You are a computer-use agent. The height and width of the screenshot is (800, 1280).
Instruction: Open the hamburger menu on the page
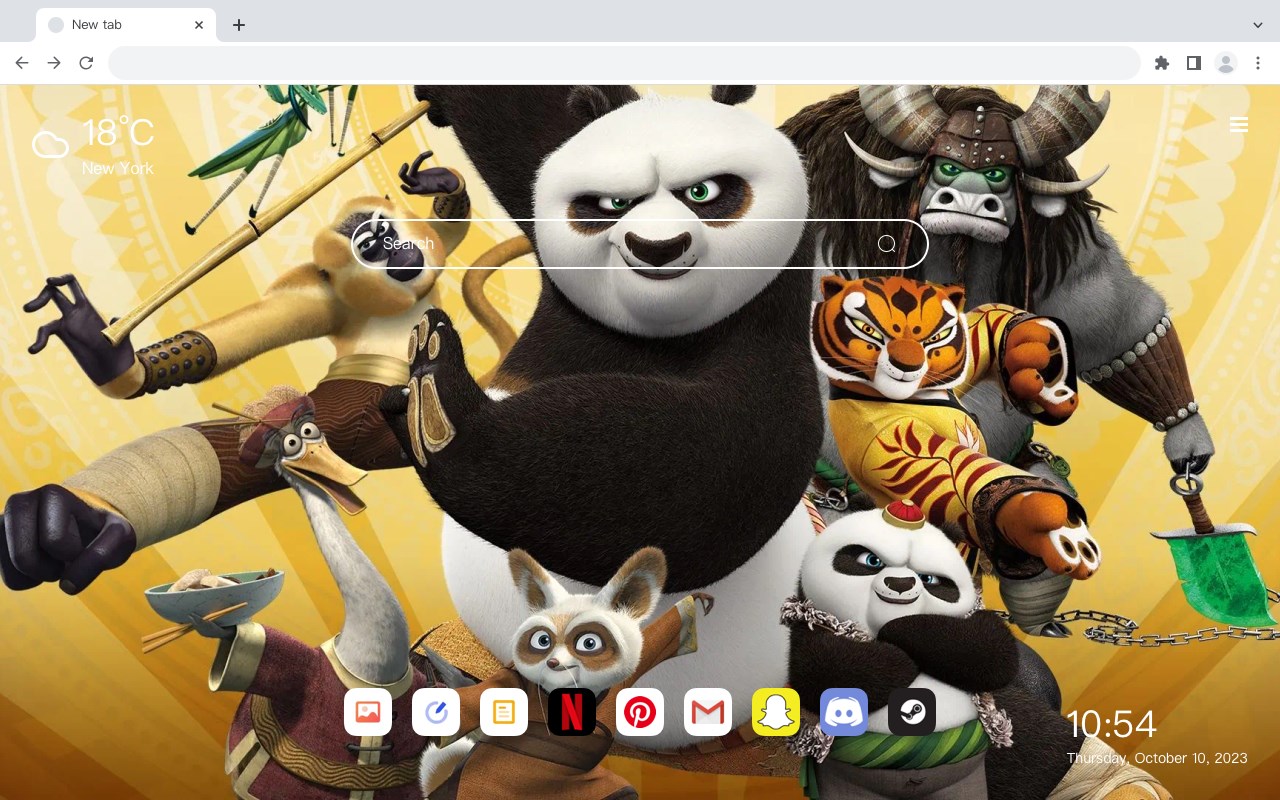1239,125
